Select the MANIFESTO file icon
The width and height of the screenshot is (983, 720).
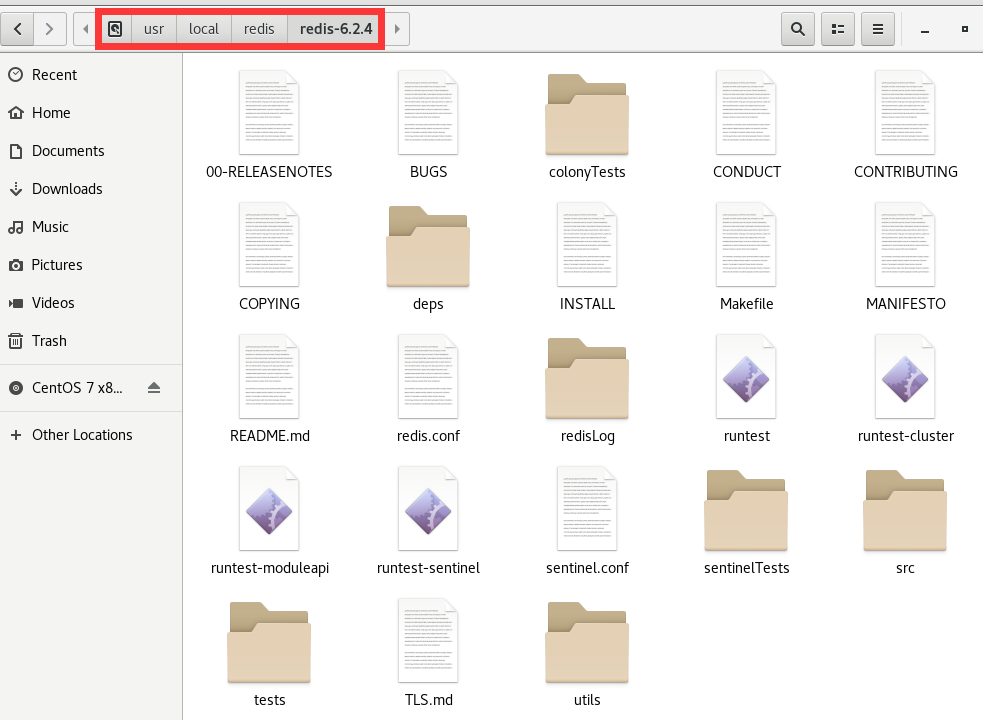click(x=905, y=245)
